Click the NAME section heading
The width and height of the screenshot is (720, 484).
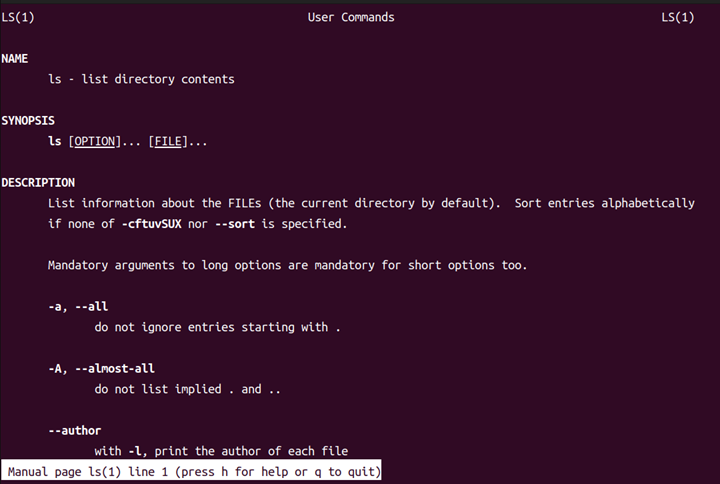coord(14,59)
